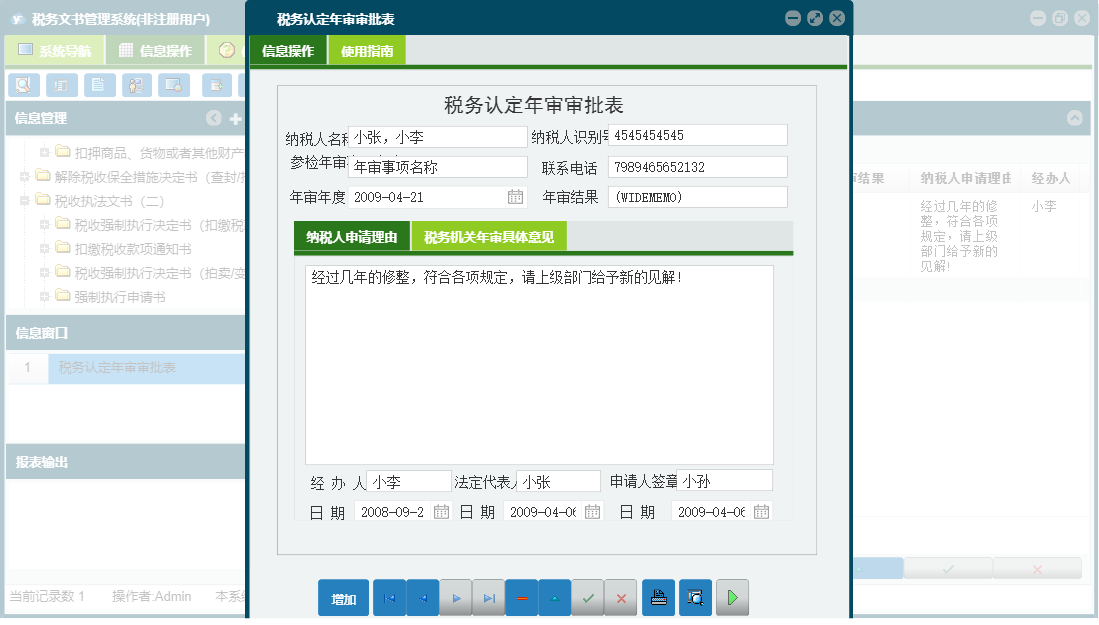Cancel edits with the red X icon

pos(621,597)
